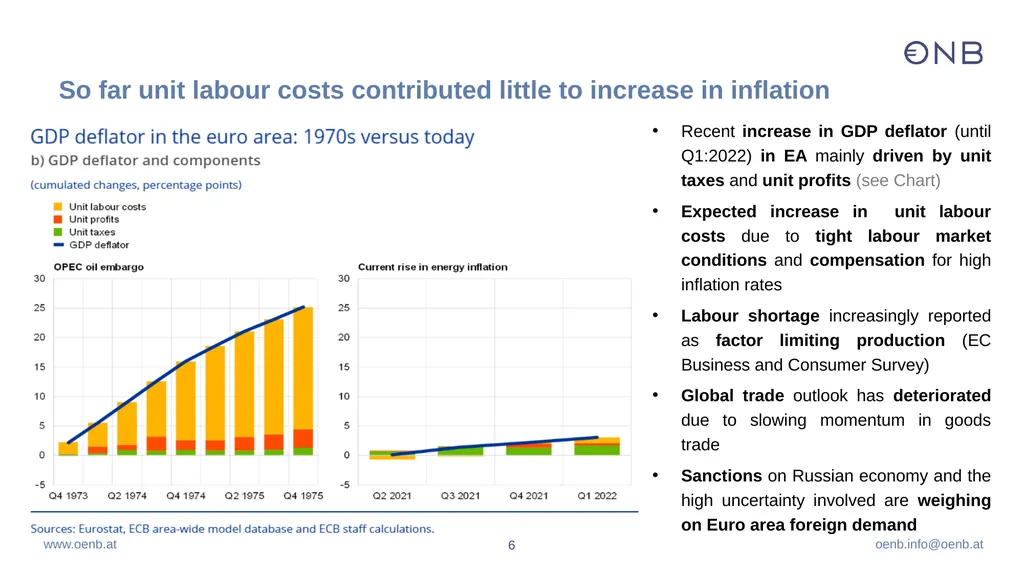Click the 'Unit taxes' legend label

pyautogui.click(x=92, y=232)
